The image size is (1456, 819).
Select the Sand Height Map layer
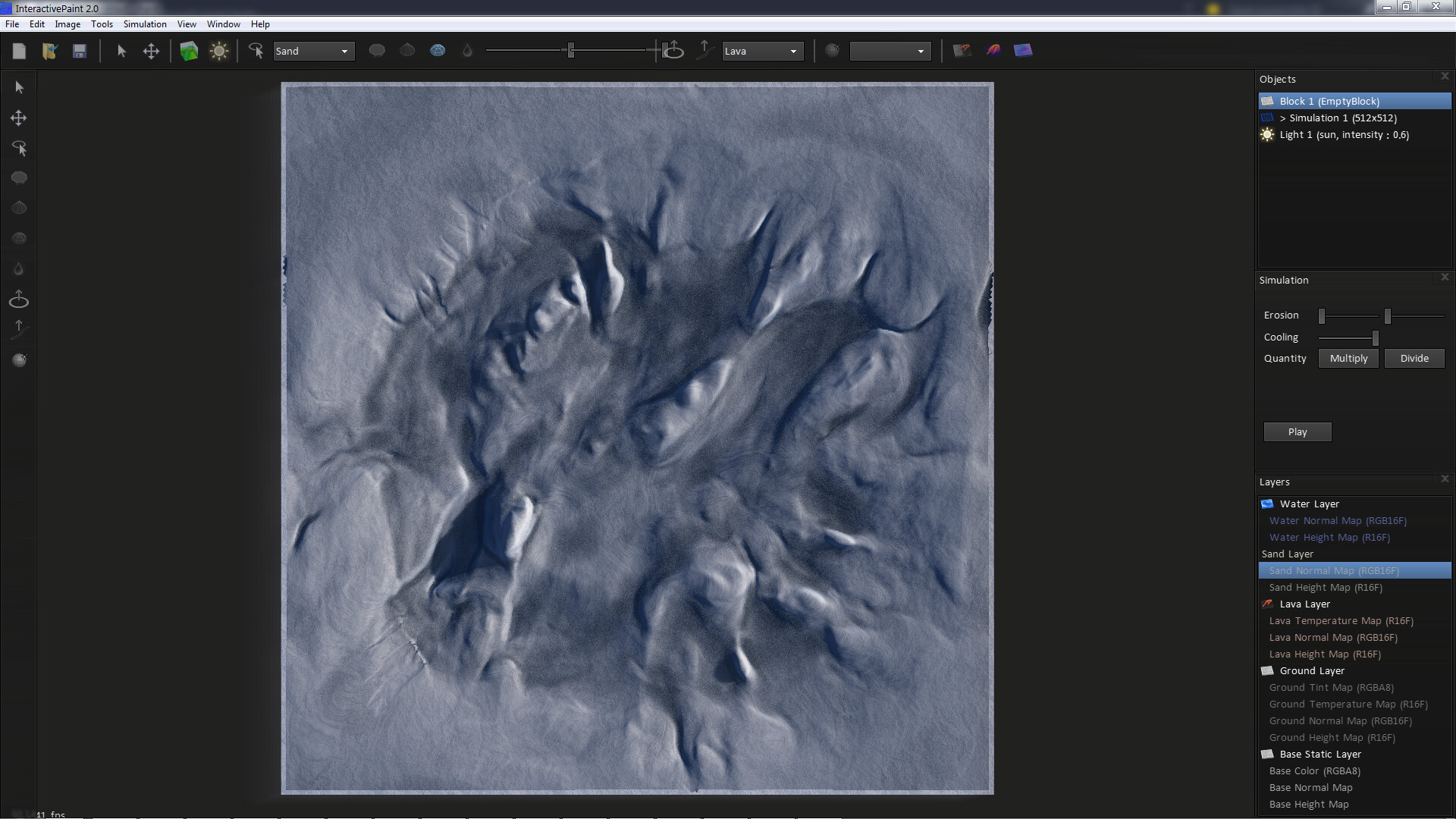point(1325,587)
